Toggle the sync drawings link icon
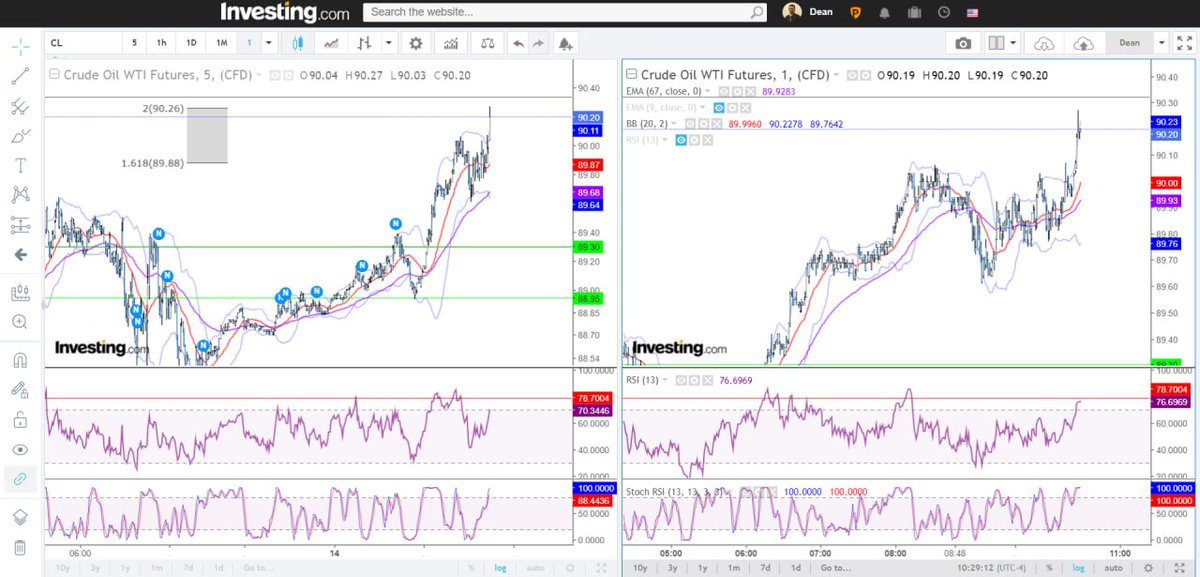The width and height of the screenshot is (1200, 577). coord(20,480)
